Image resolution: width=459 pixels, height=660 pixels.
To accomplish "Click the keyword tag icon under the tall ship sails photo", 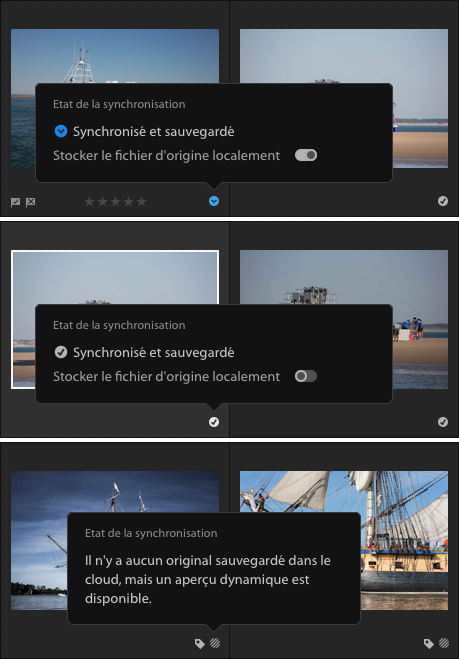I will 429,643.
